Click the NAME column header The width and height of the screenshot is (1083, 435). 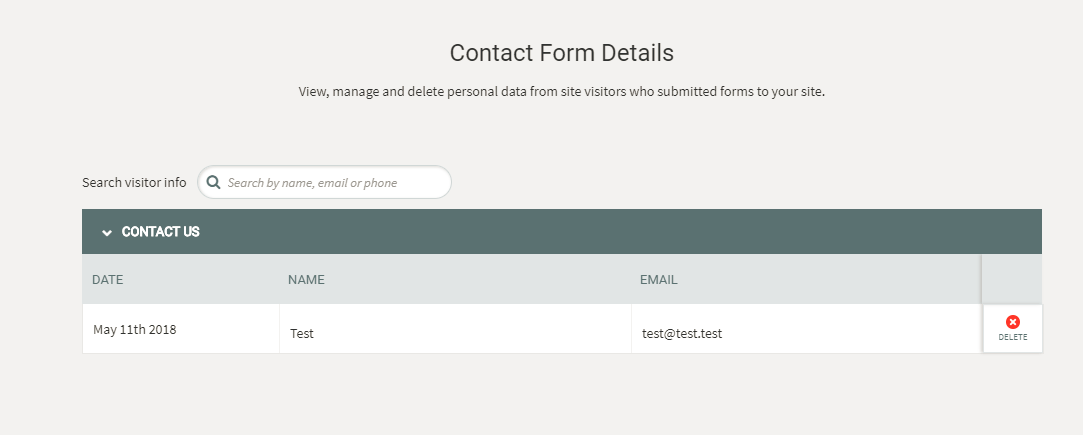point(306,280)
